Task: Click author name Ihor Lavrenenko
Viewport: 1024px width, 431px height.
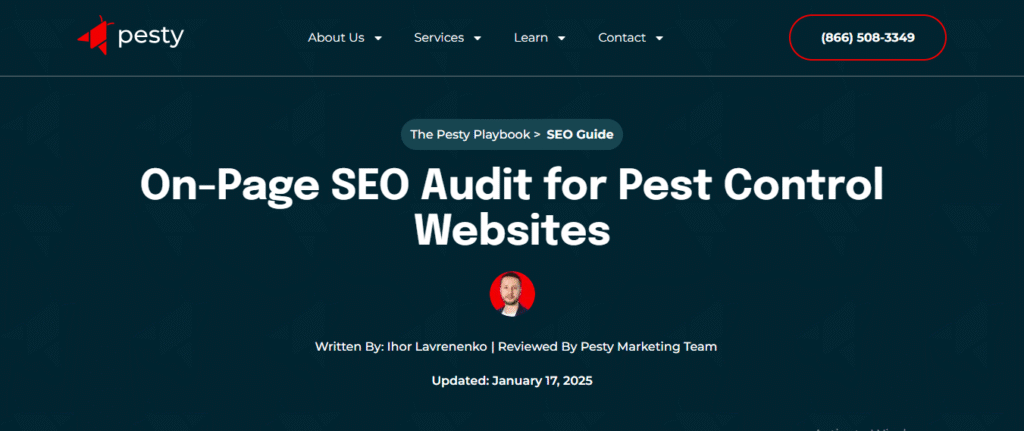Action: pyautogui.click(x=436, y=347)
